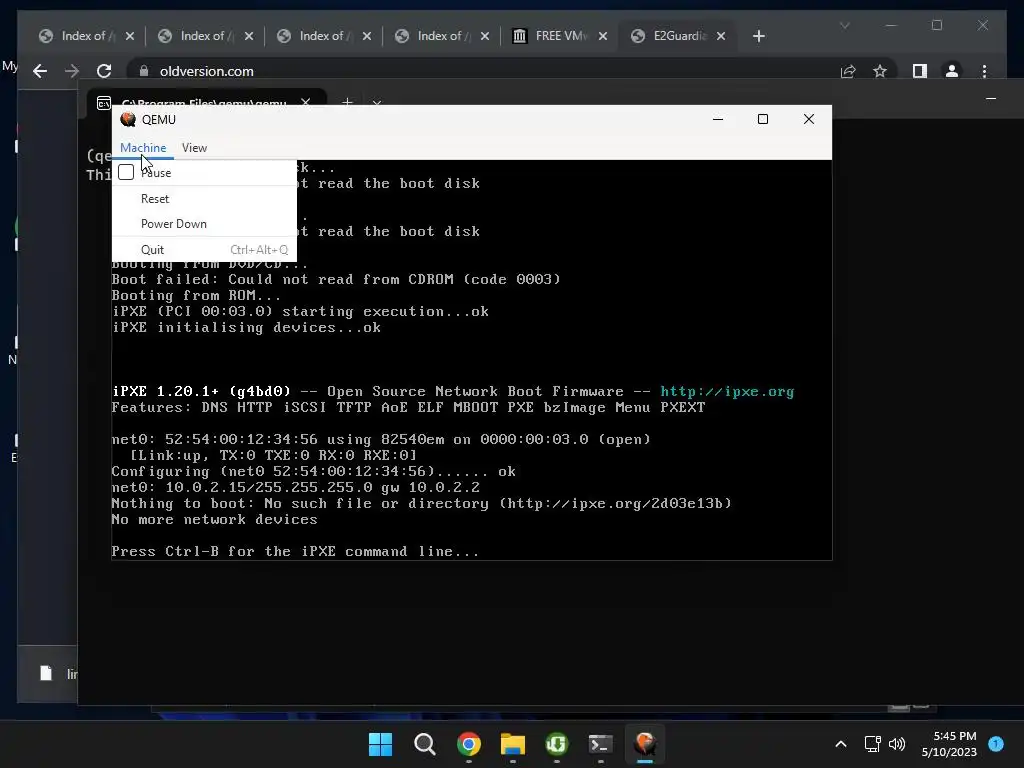Screen dimensions: 1024x768
Task: Open terminal new-tab dropdown arrow
Action: pyautogui.click(x=377, y=103)
